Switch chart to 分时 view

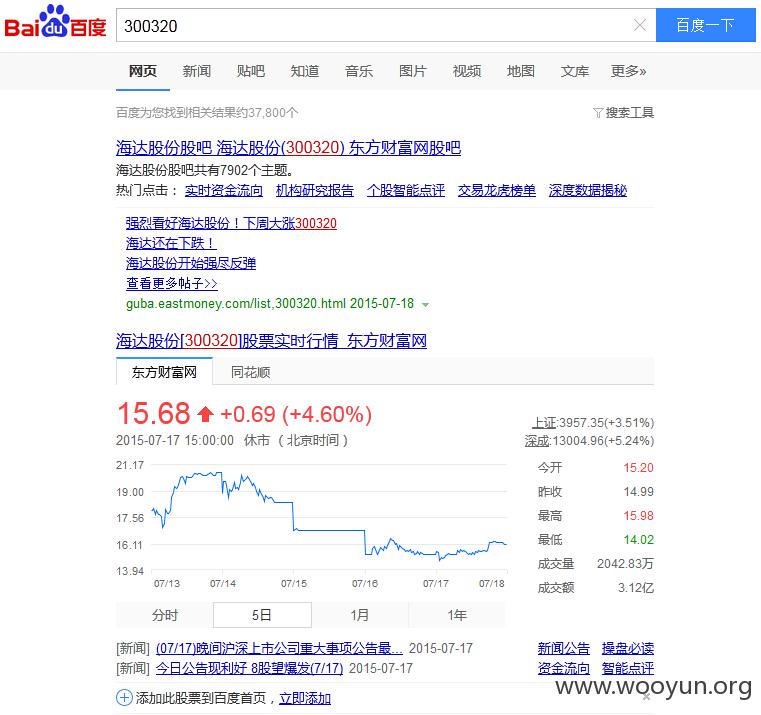[165, 615]
